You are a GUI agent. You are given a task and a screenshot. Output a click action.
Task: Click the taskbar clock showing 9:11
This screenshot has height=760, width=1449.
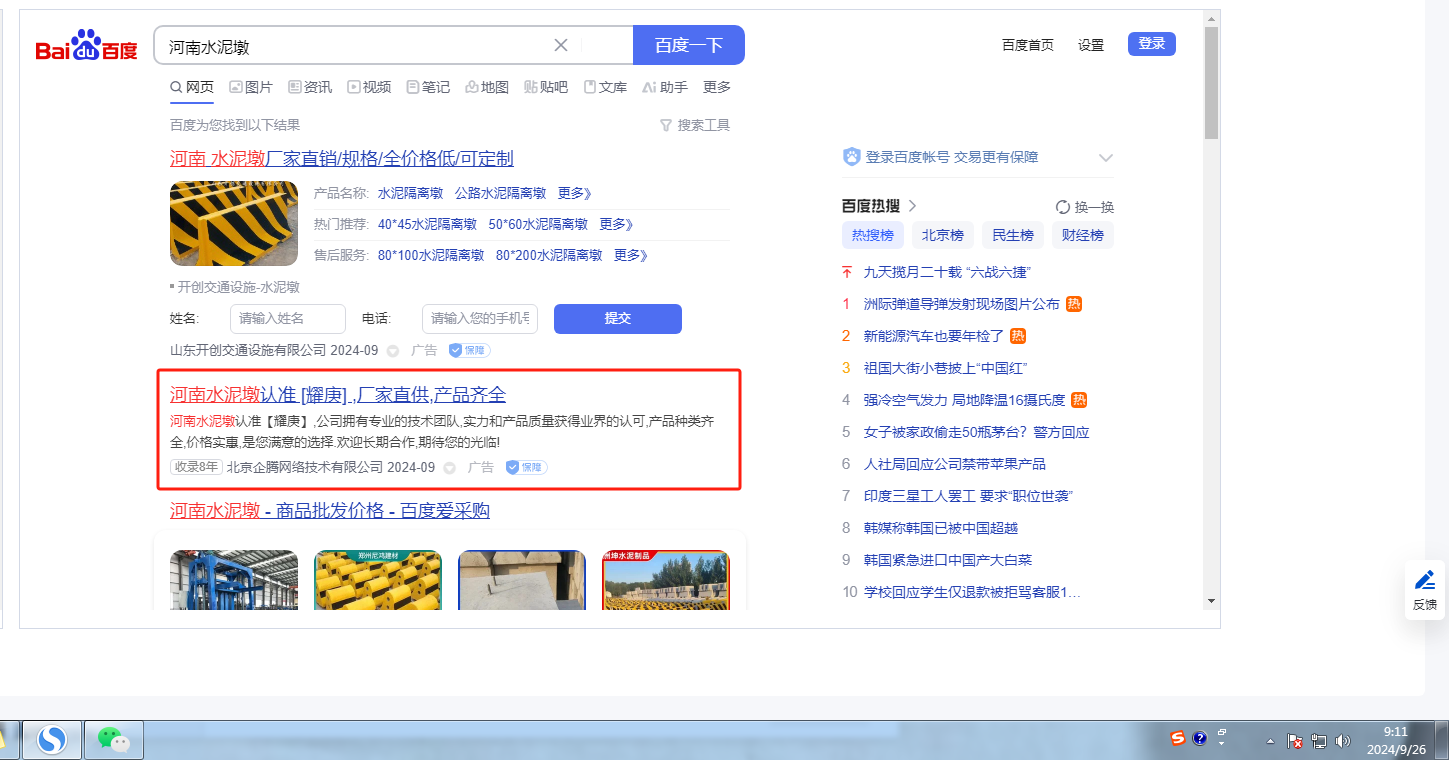point(1396,740)
